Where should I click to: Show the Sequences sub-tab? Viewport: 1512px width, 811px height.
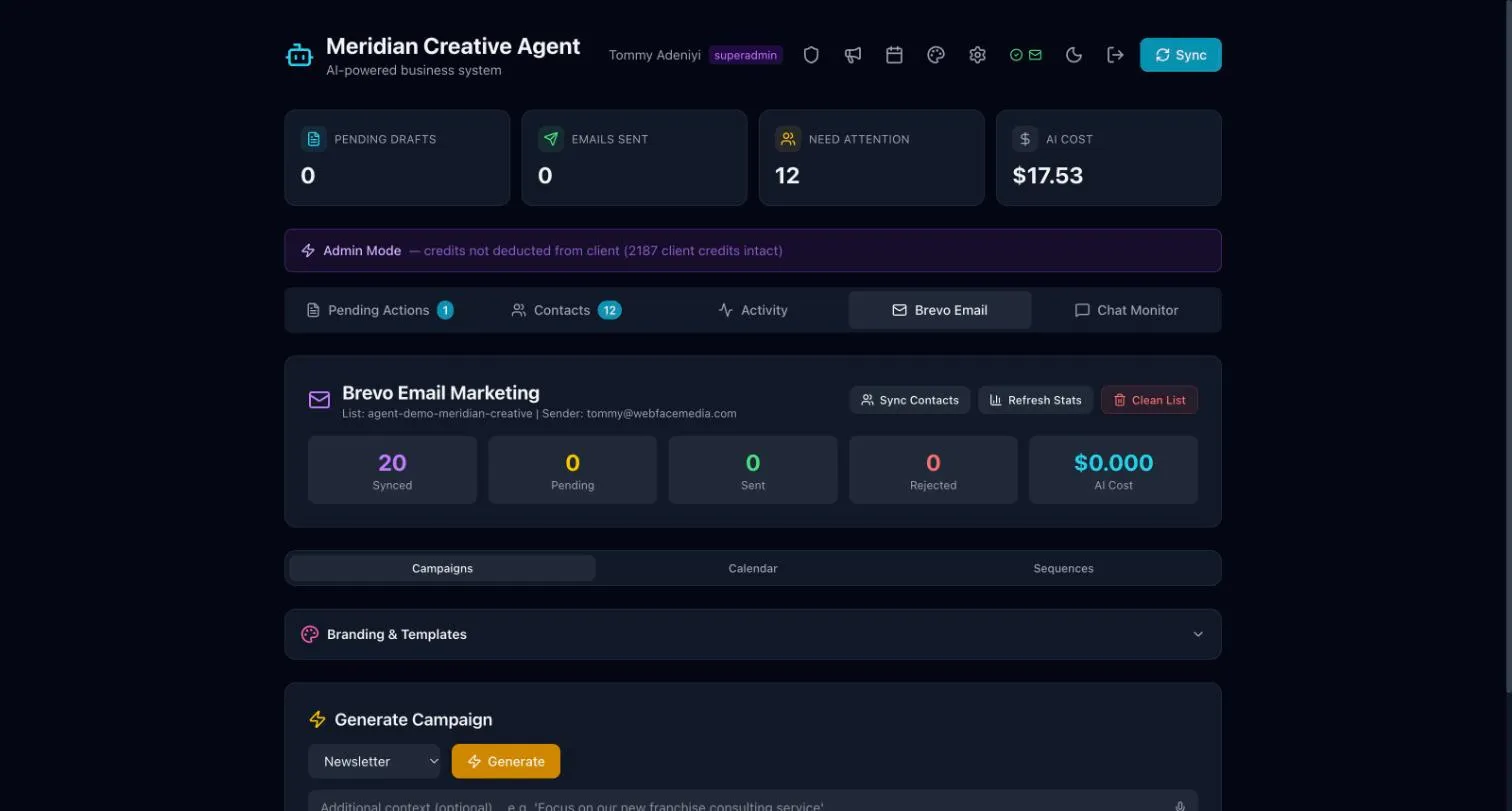1063,568
